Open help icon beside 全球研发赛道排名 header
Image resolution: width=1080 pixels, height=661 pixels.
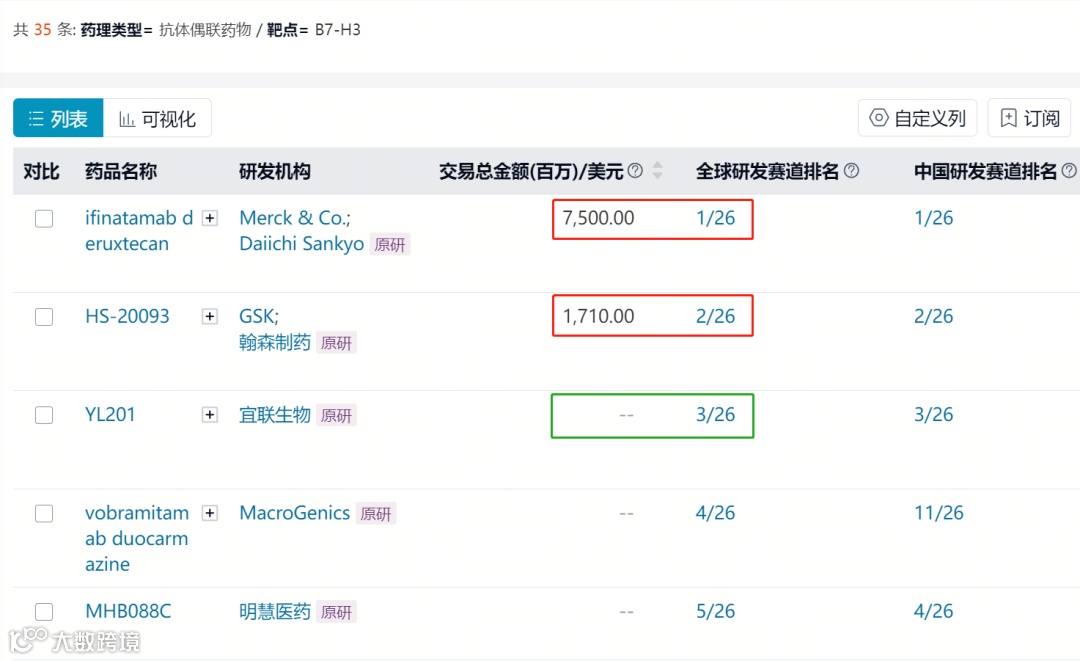[851, 170]
